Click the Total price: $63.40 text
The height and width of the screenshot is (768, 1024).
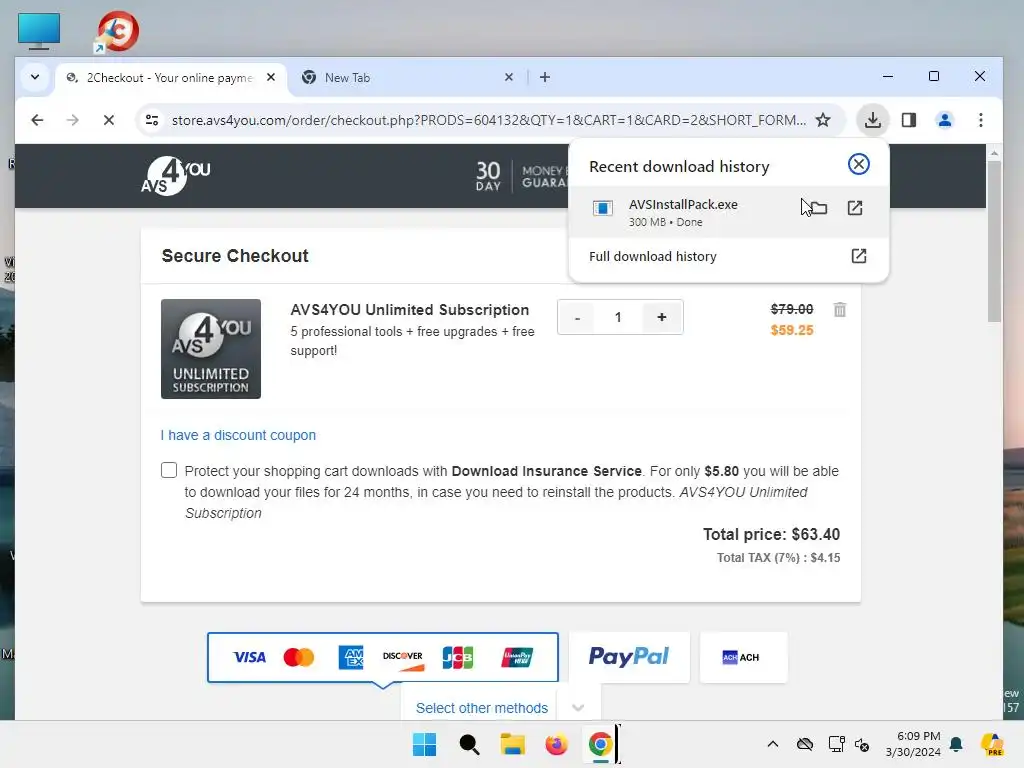771,534
